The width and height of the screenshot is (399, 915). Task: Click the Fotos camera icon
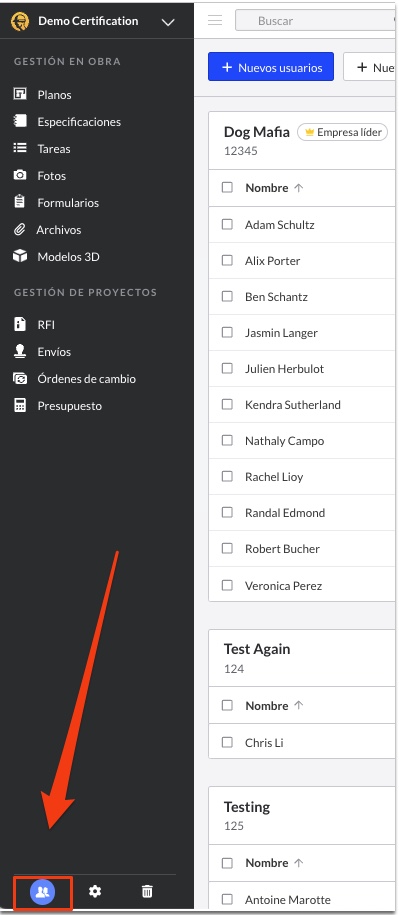click(20, 175)
